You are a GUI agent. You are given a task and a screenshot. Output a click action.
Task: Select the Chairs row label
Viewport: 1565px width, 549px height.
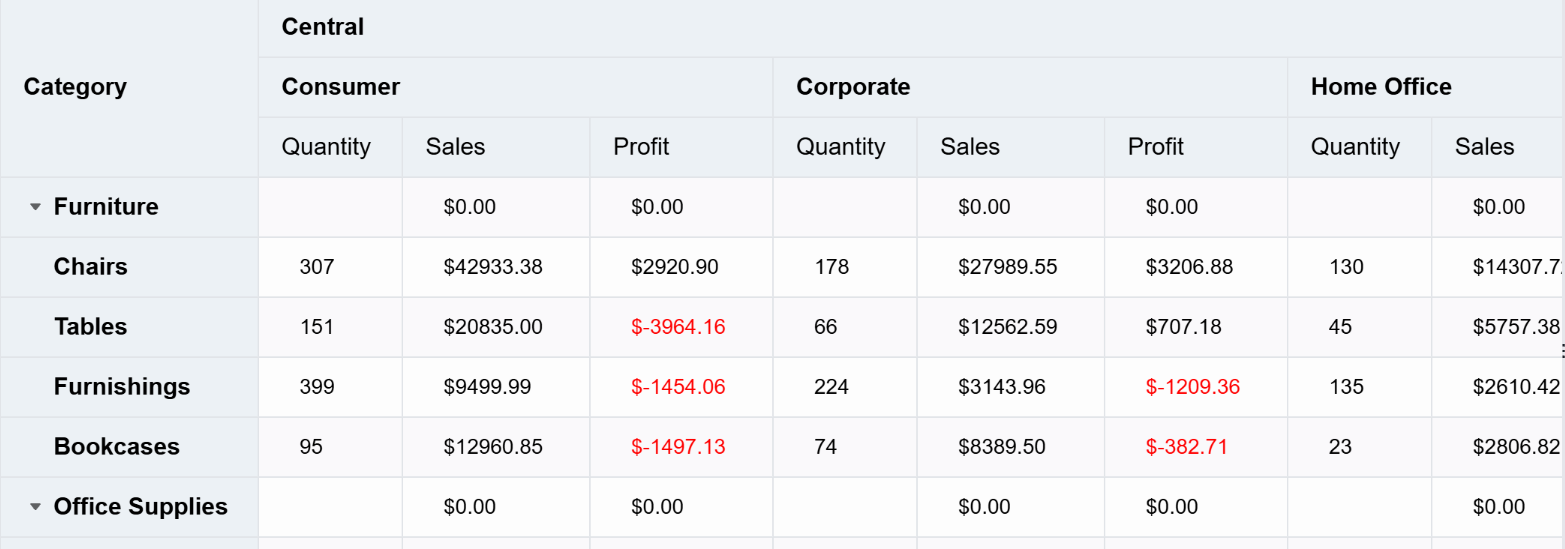pos(91,267)
